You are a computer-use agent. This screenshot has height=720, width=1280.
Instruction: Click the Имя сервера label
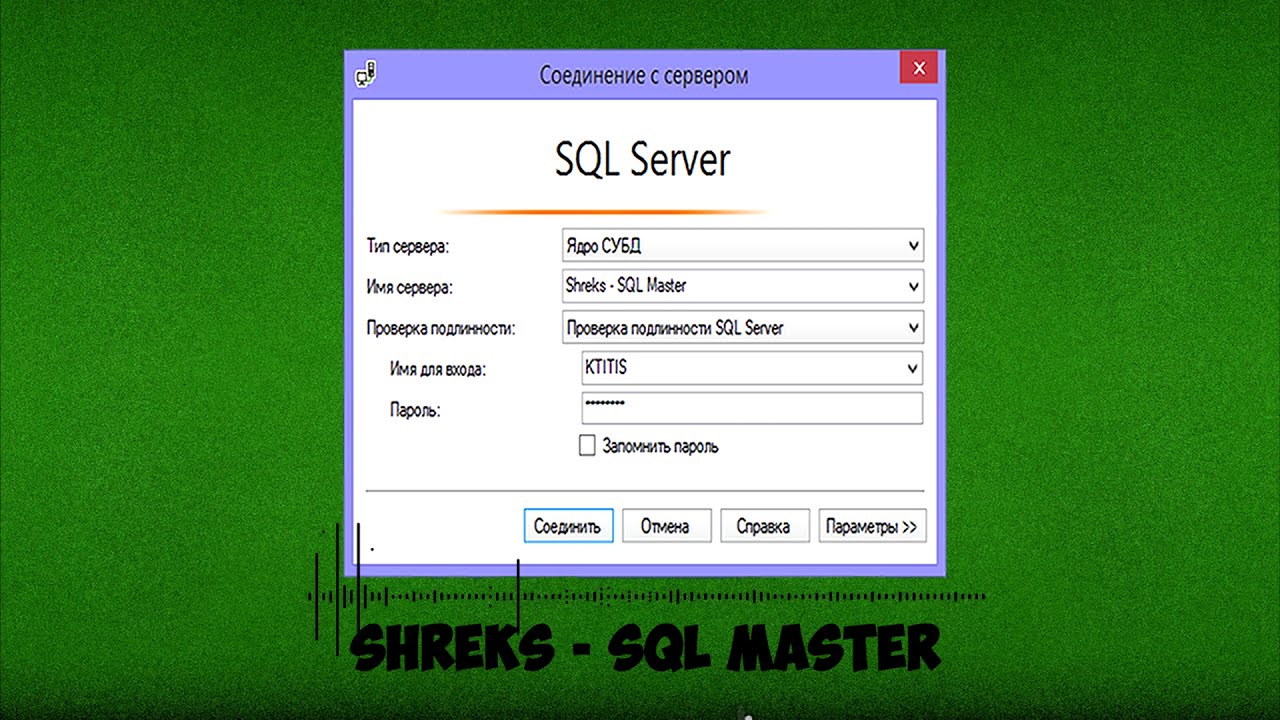pyautogui.click(x=410, y=288)
